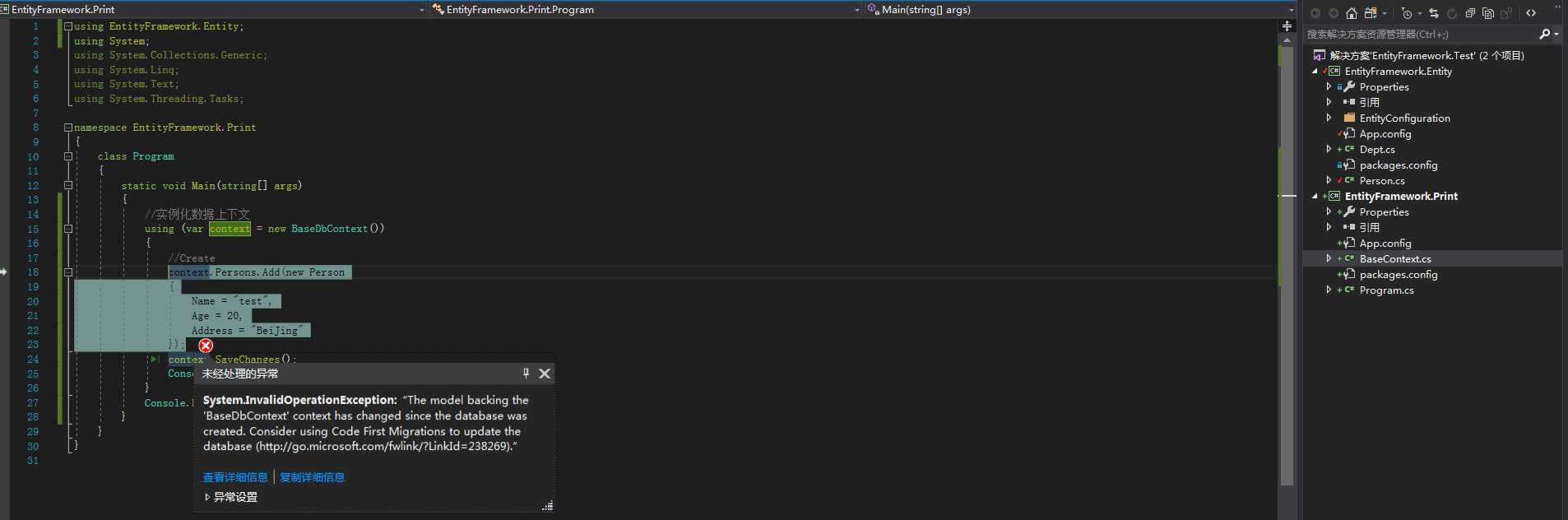The height and width of the screenshot is (520, 1568).
Task: Collapse the EntityFramework.Entity project node
Action: click(1315, 72)
